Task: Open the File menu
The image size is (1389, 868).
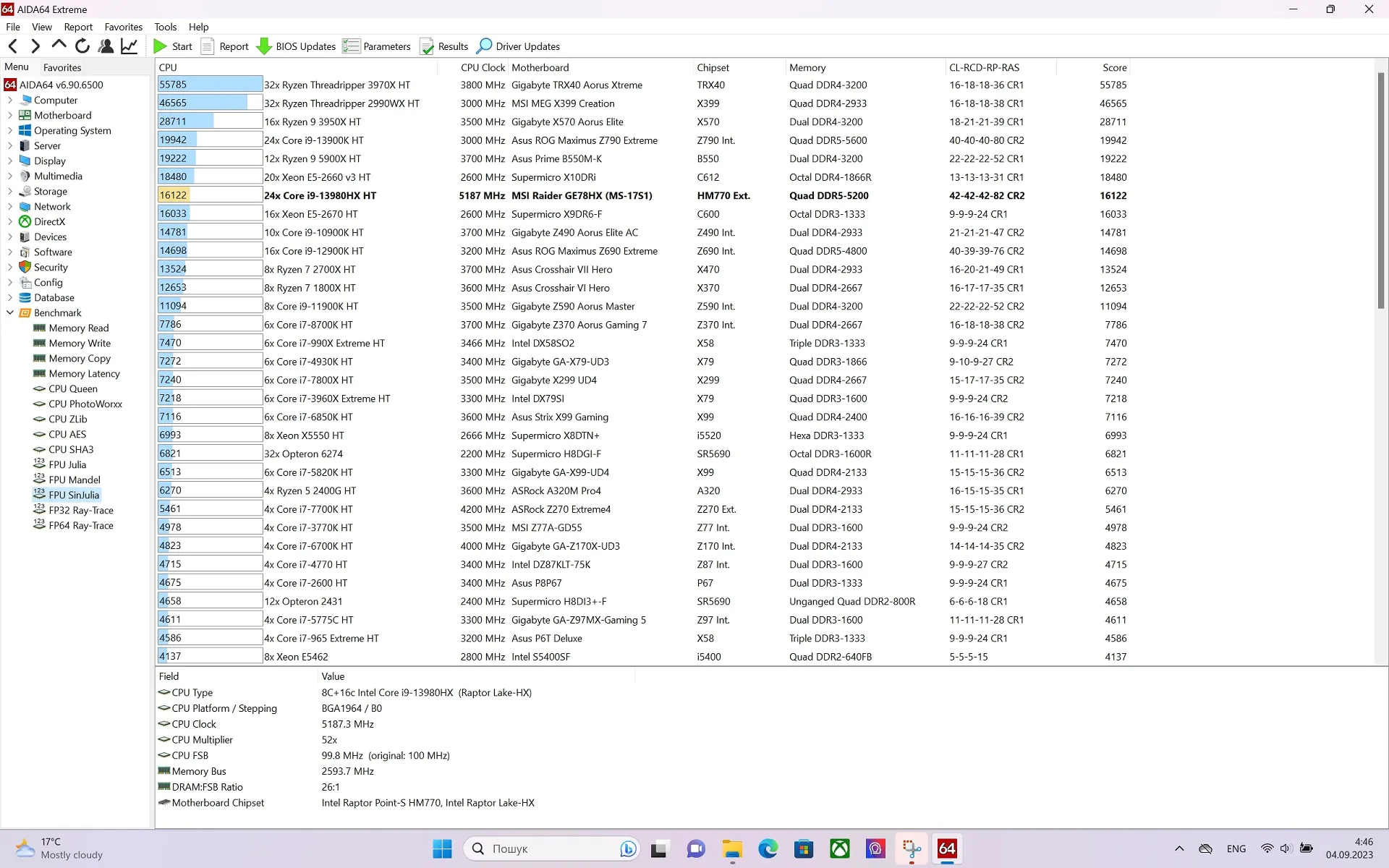Action: coord(13,27)
